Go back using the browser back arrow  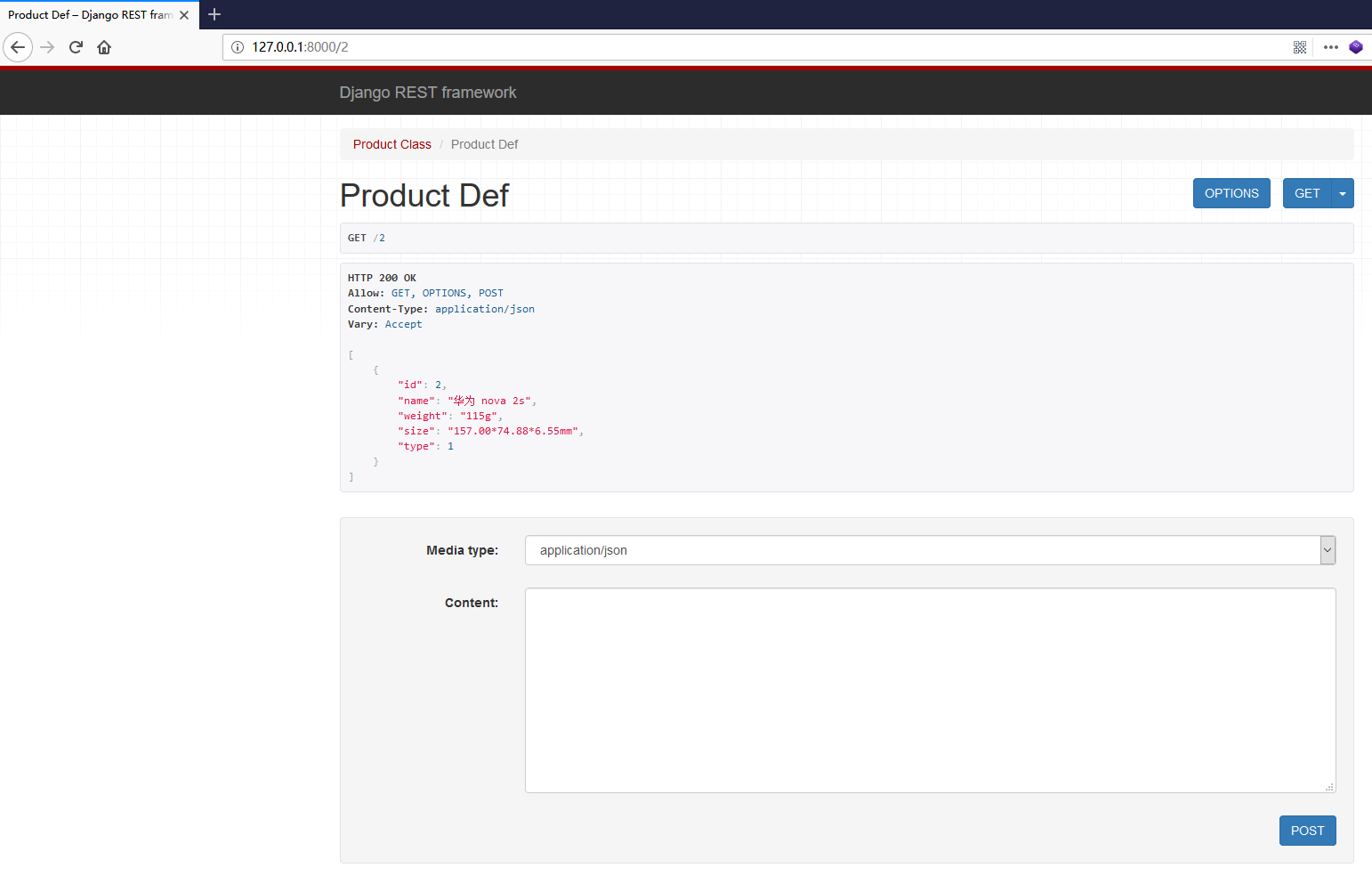pos(18,47)
